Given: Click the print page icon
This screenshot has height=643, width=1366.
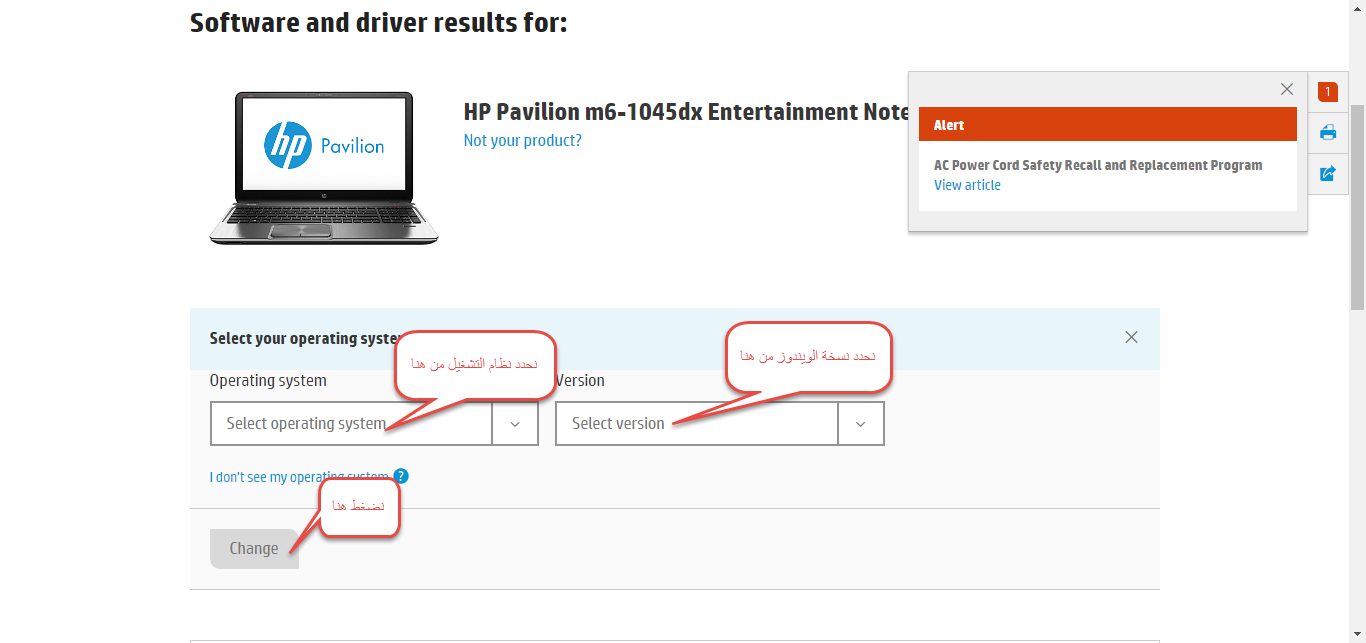Looking at the screenshot, I should [1328, 132].
